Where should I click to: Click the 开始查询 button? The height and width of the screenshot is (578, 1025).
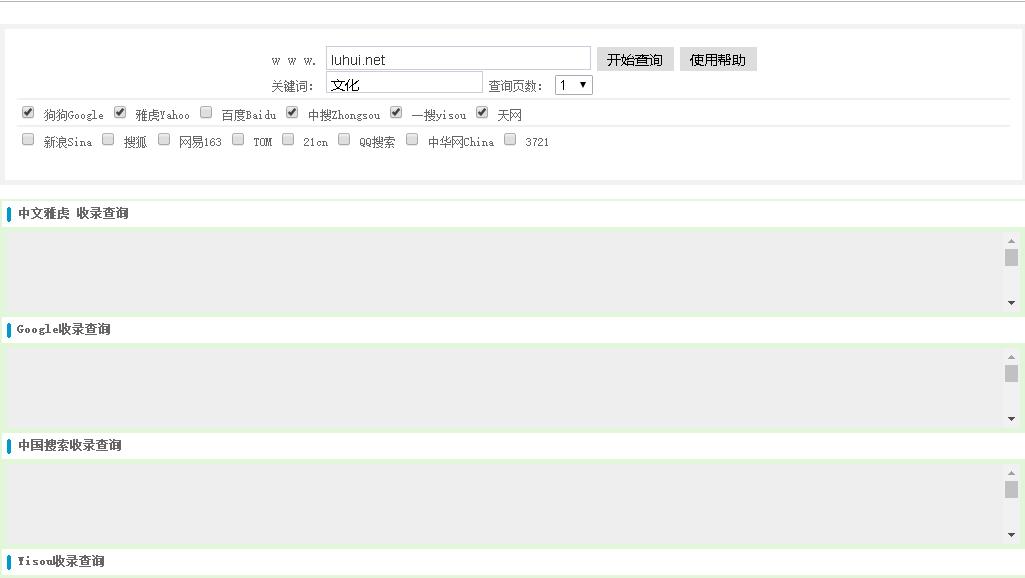click(635, 60)
